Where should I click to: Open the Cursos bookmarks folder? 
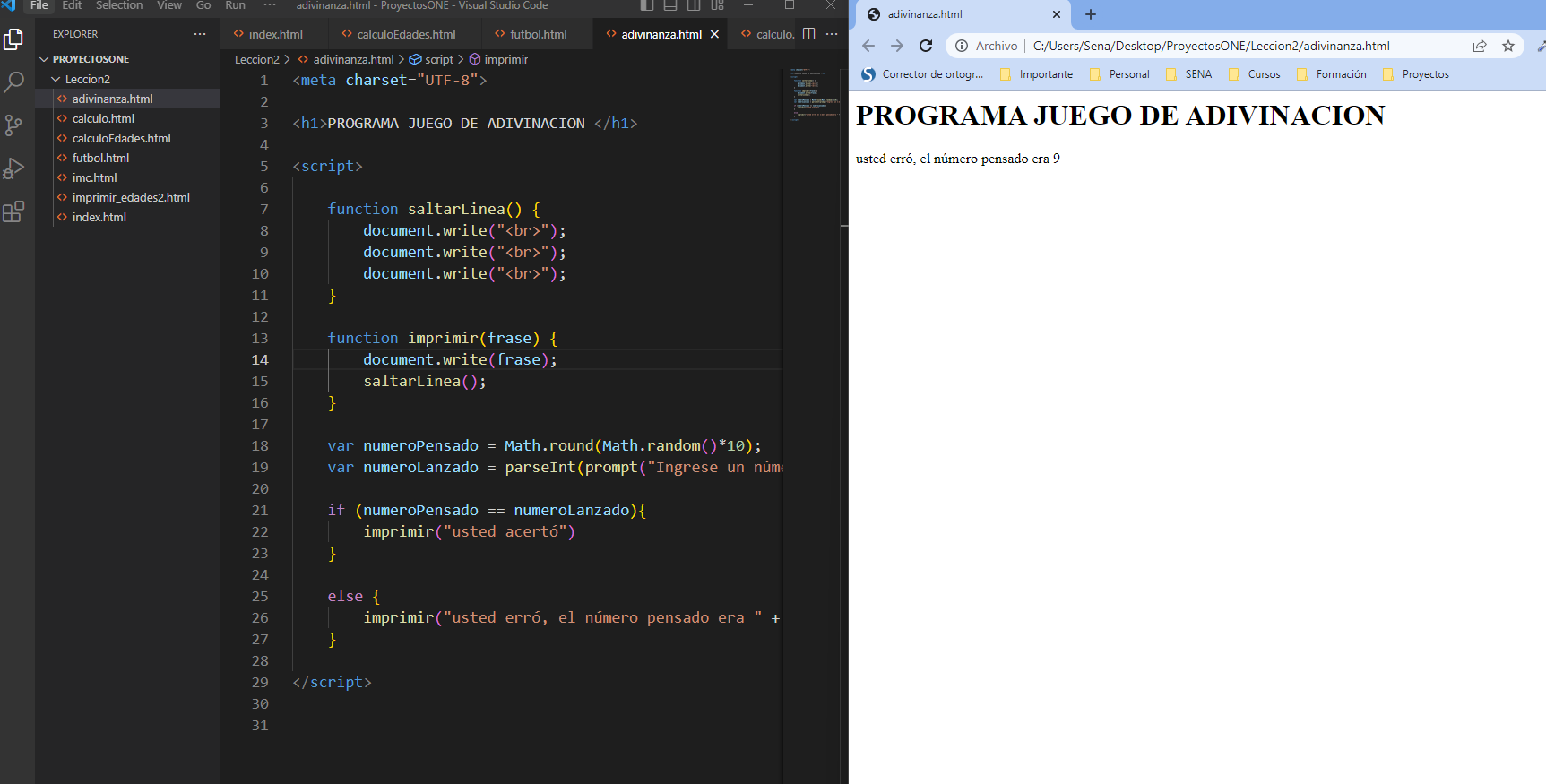pos(1255,74)
